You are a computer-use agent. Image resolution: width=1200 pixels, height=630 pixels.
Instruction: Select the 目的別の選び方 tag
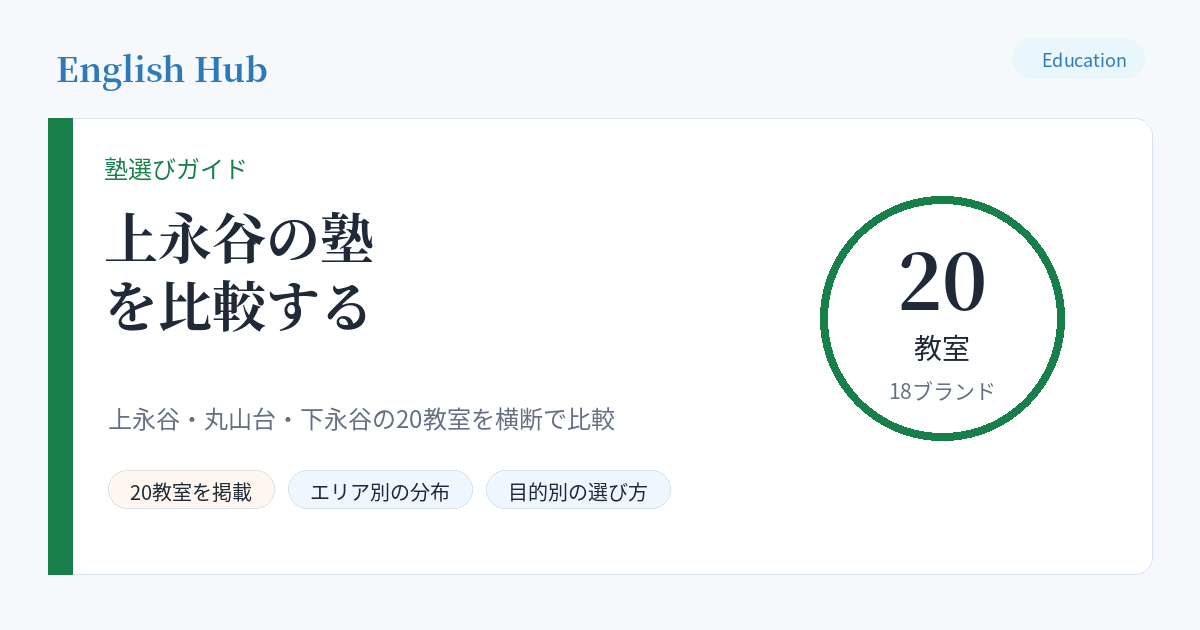pos(578,490)
